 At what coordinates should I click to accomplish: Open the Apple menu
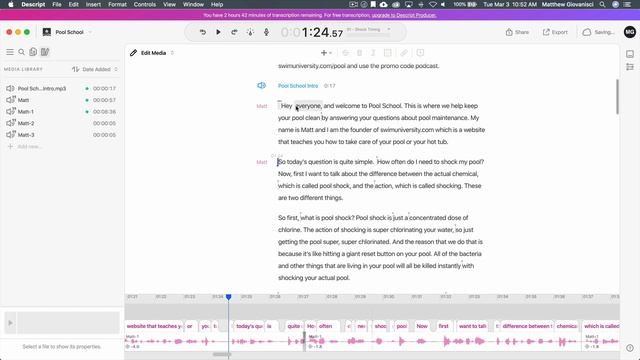(x=11, y=4)
